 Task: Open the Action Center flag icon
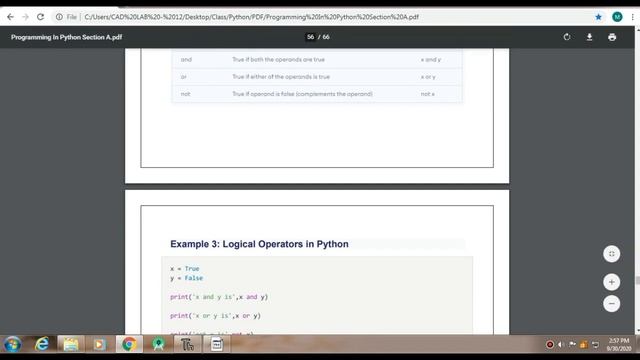pyautogui.click(x=572, y=344)
